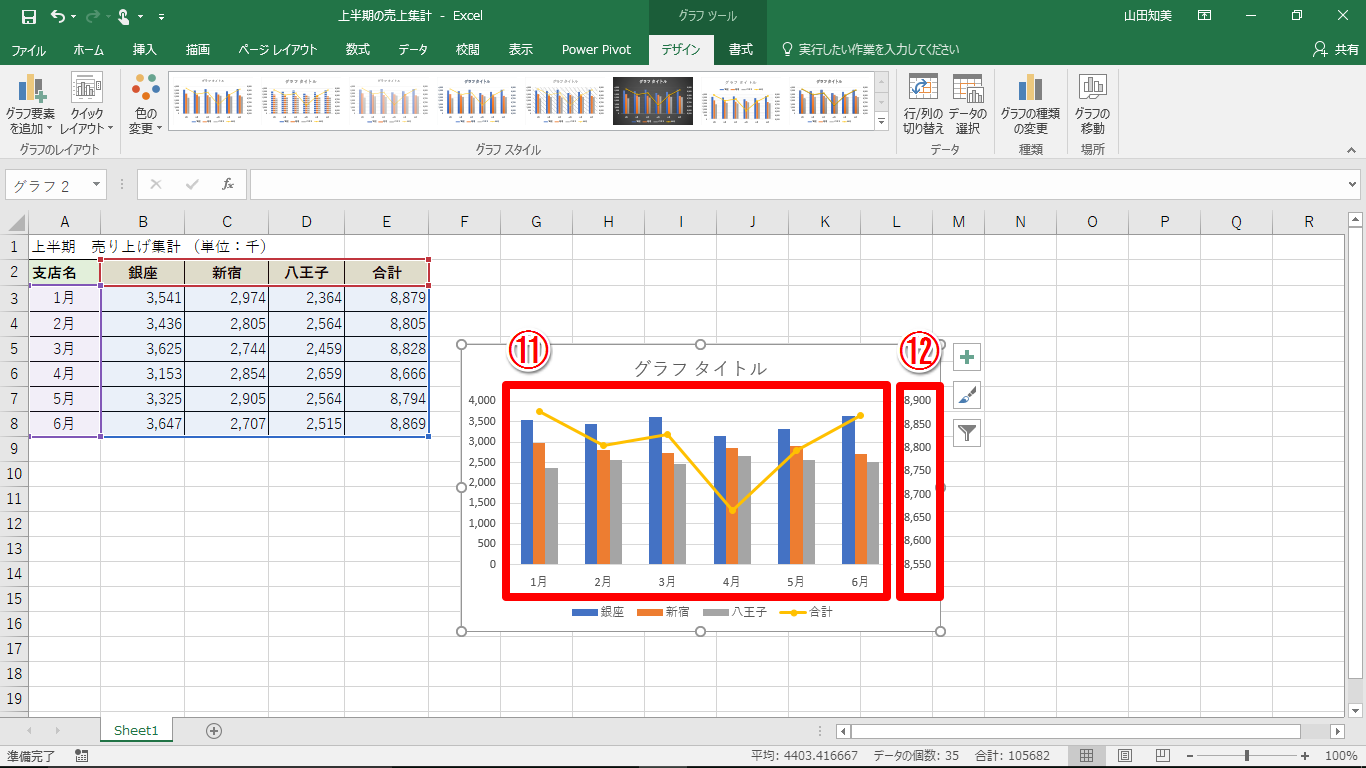Click Insert Function fx icon
1366x768 pixels.
pos(228,184)
